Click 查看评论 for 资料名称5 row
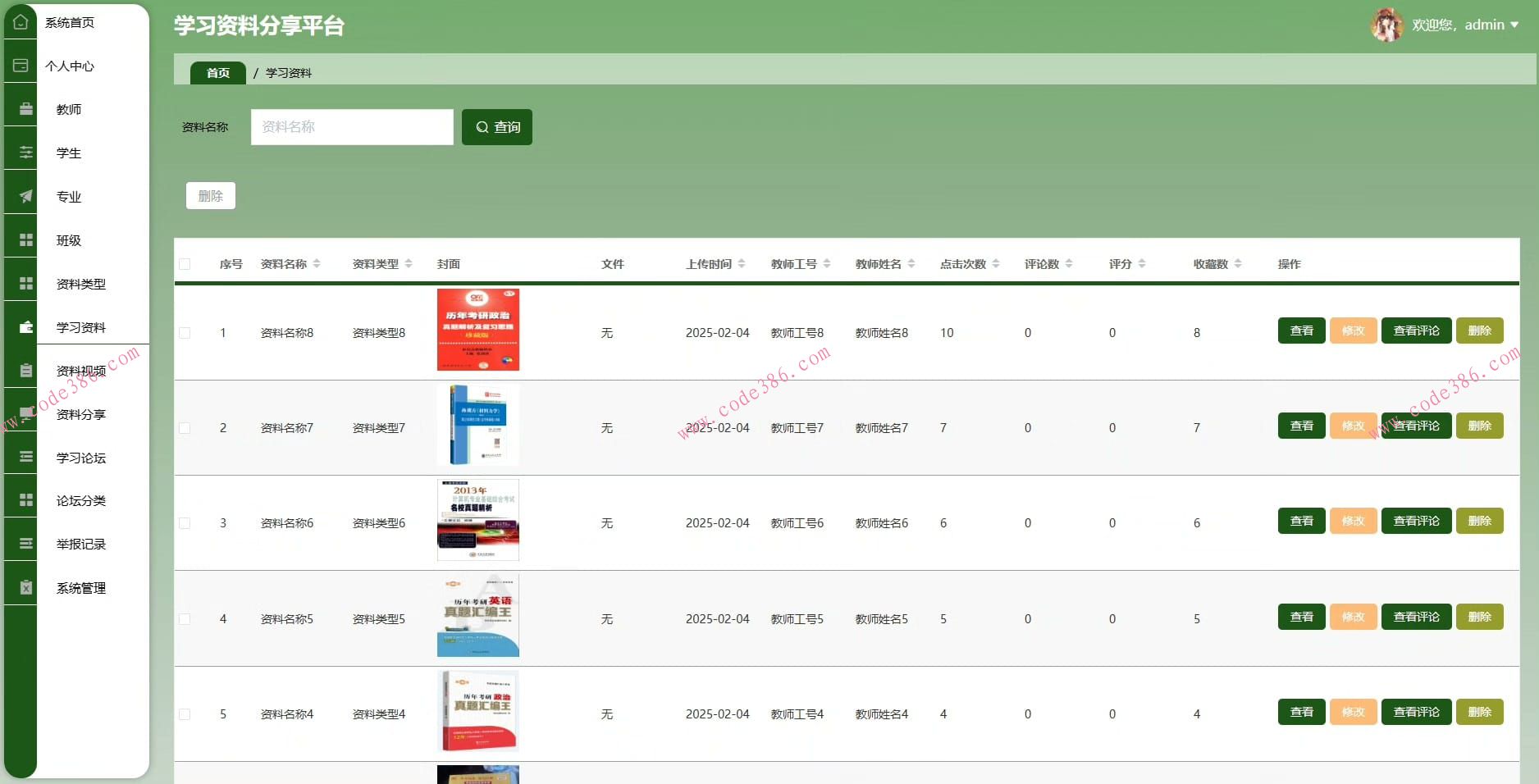Viewport: 1539px width, 784px height. [x=1416, y=617]
